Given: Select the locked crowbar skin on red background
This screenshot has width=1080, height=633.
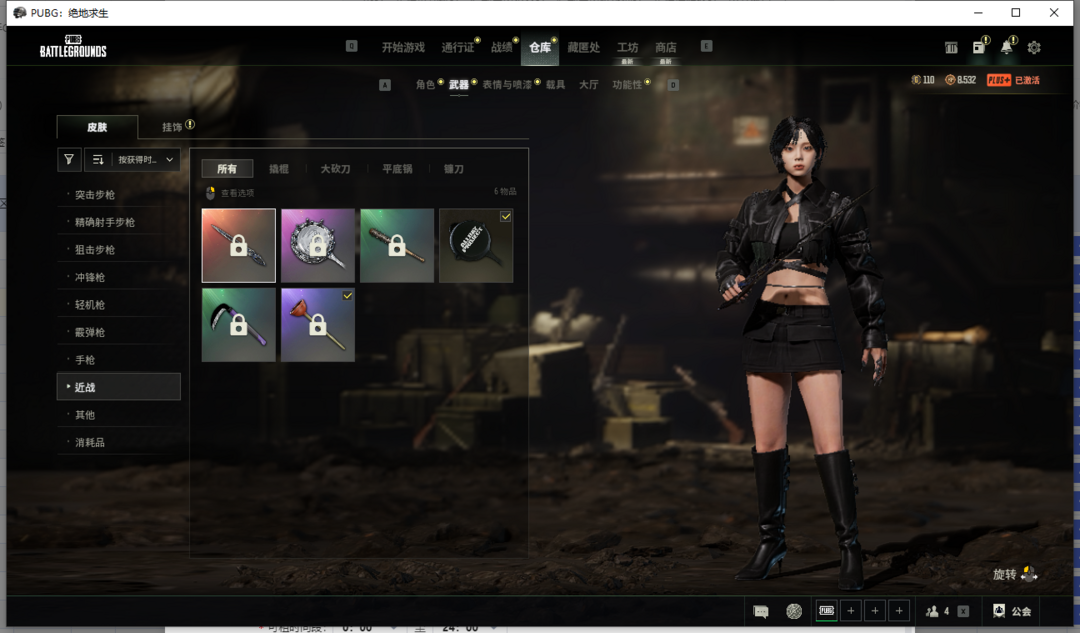Looking at the screenshot, I should pyautogui.click(x=239, y=246).
